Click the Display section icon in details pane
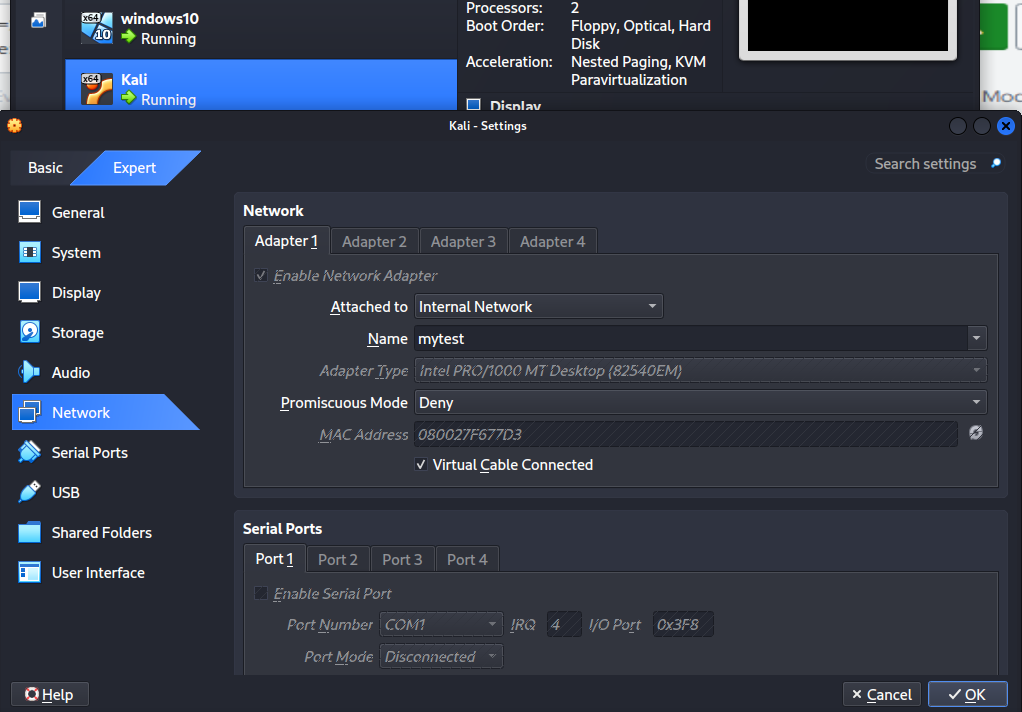Screen dimensions: 1022x712 point(474,105)
